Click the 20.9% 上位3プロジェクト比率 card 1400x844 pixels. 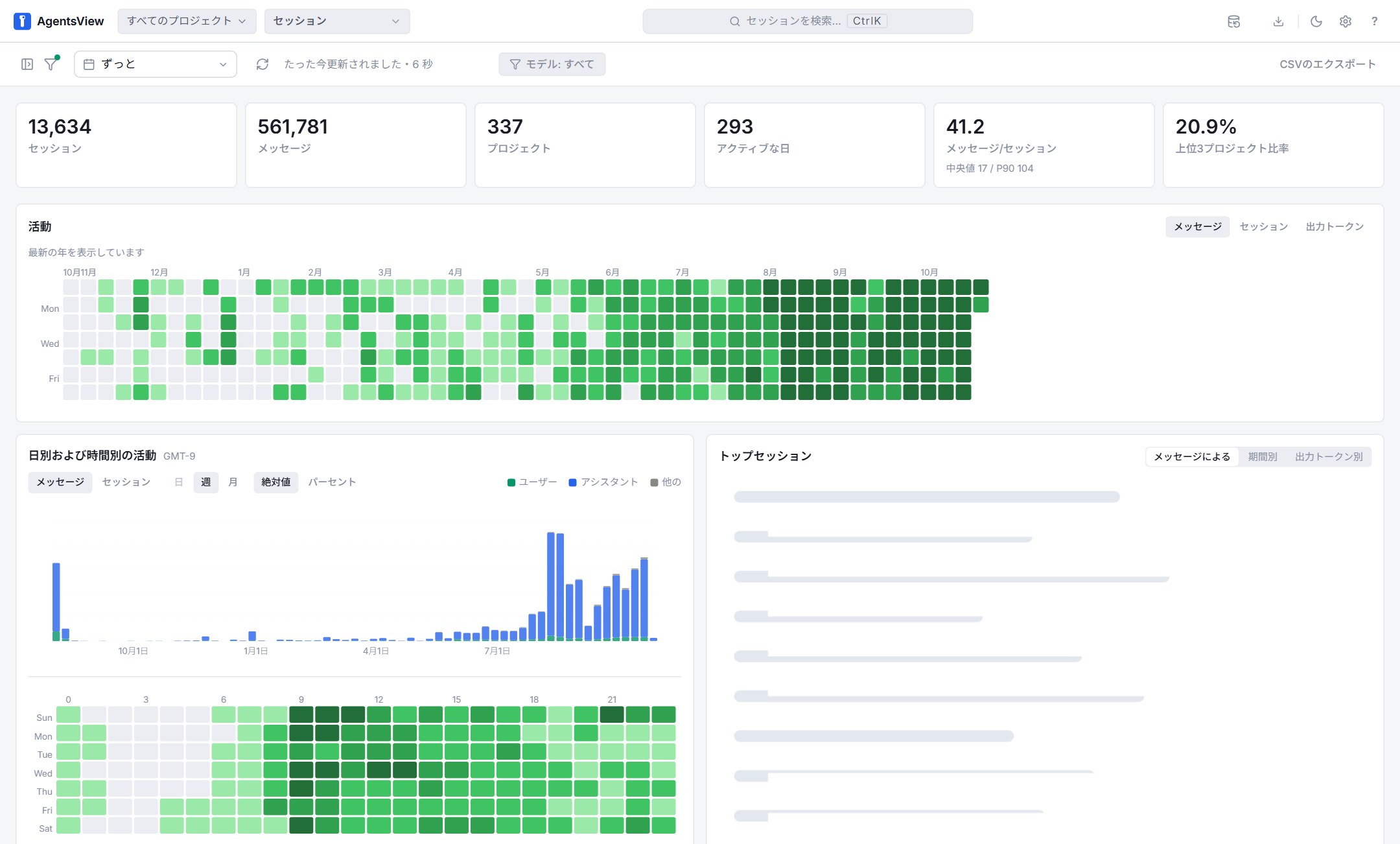tap(1274, 145)
